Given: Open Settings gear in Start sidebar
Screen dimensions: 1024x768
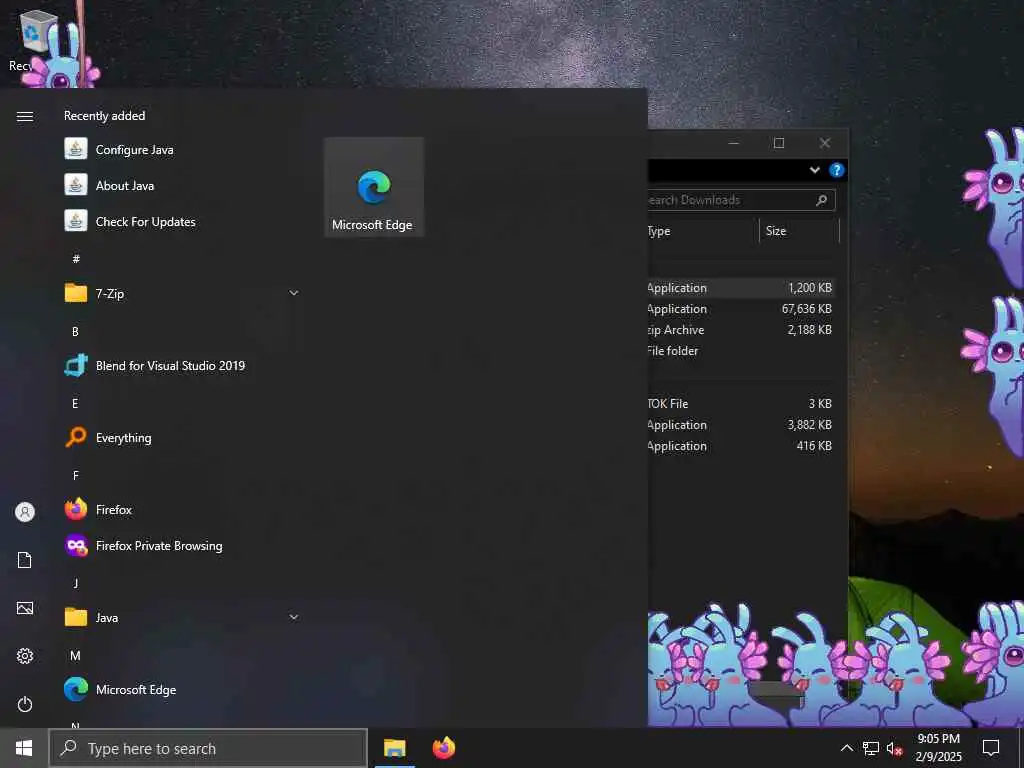Looking at the screenshot, I should (x=25, y=656).
